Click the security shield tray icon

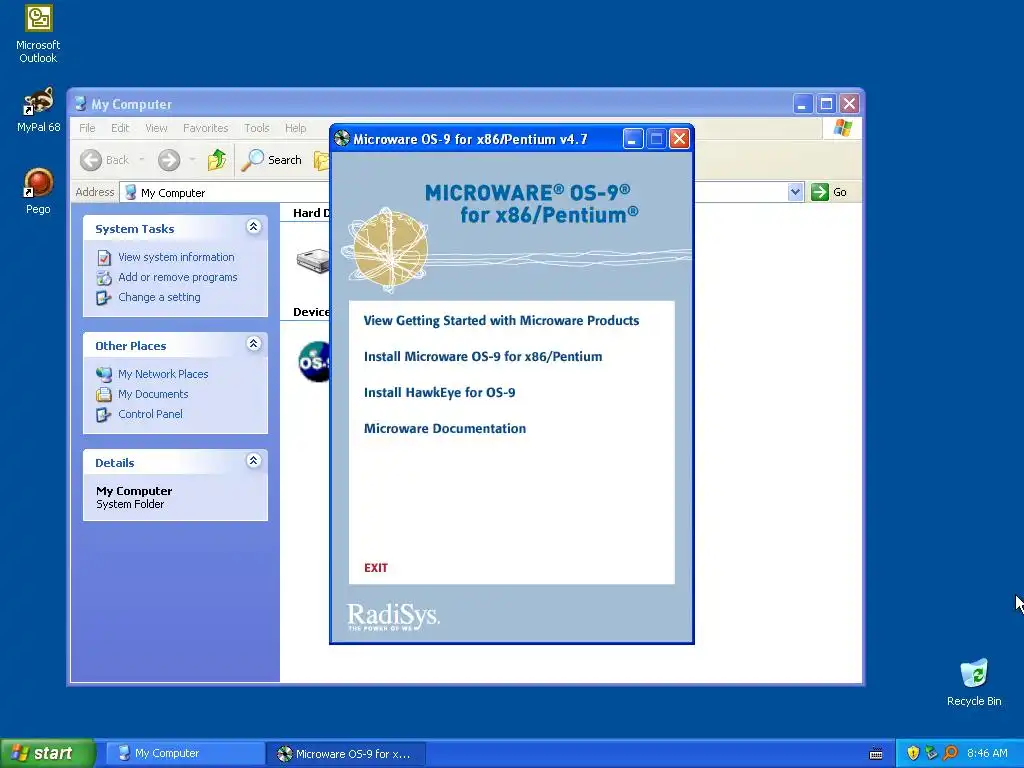(913, 753)
